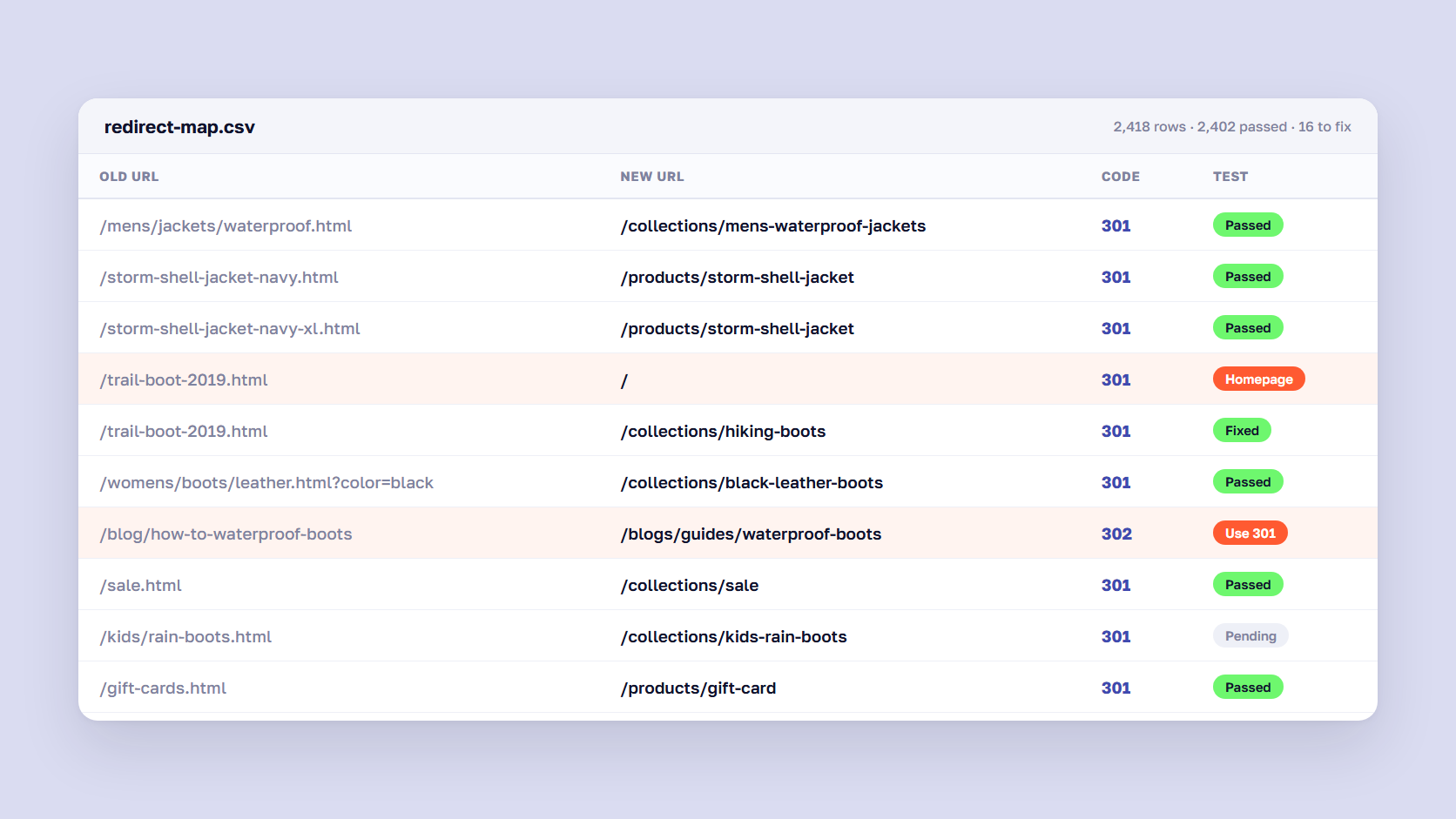Select old URL /blog/how-to-waterproof-boots

pyautogui.click(x=226, y=534)
